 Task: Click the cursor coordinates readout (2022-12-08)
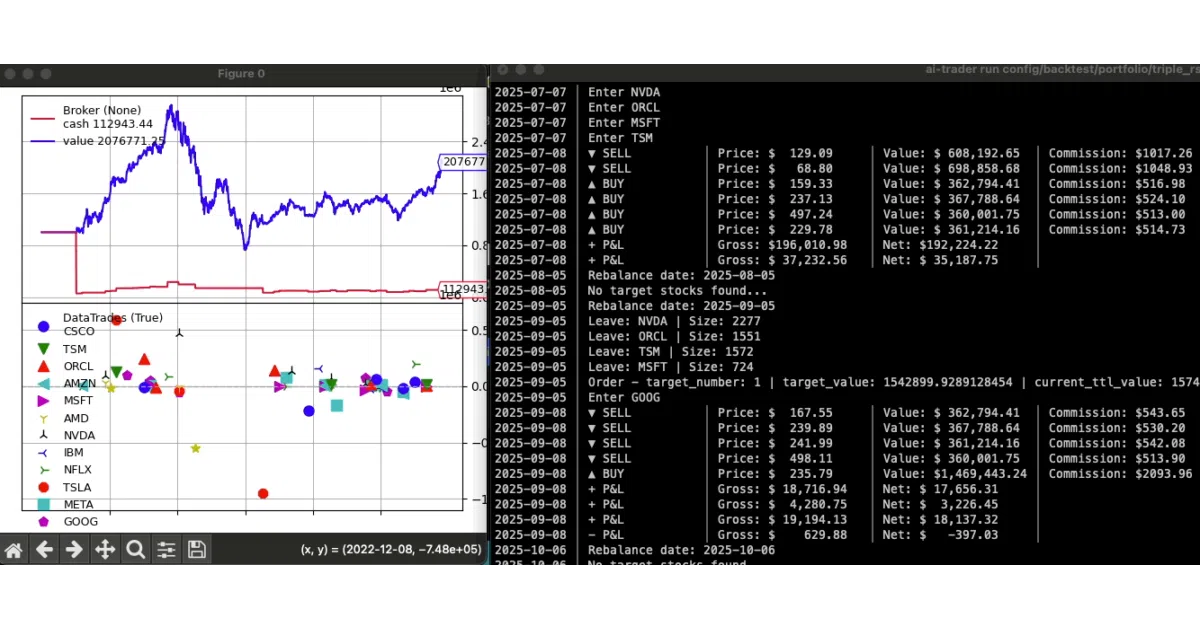click(391, 549)
